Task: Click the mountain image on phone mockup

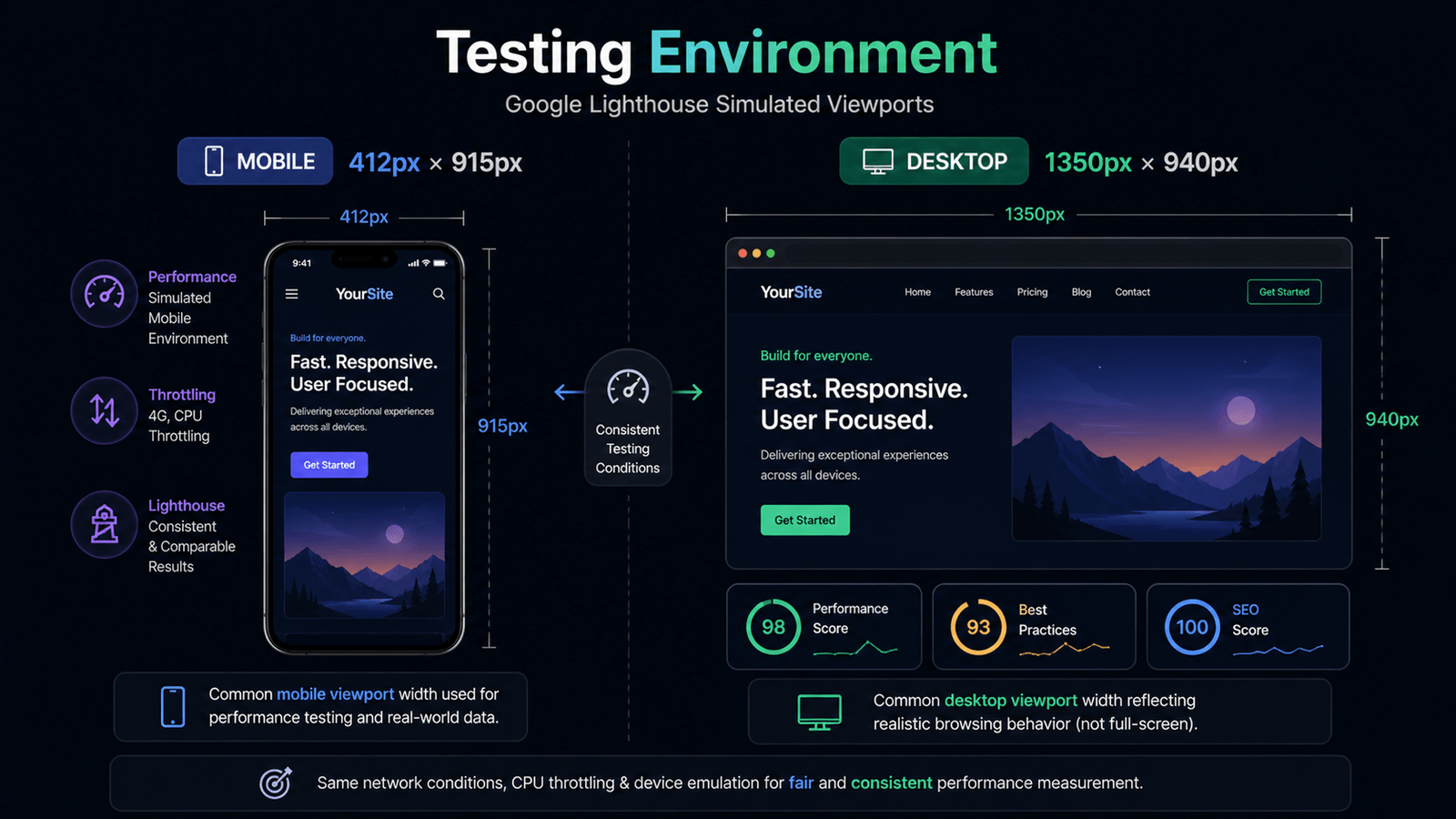Action: (x=364, y=555)
